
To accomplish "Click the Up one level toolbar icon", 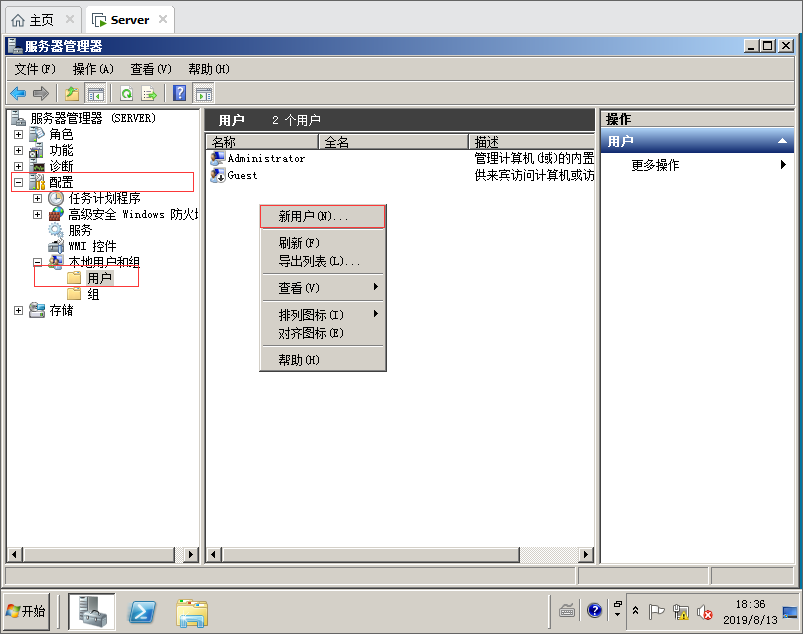I will coord(72,93).
